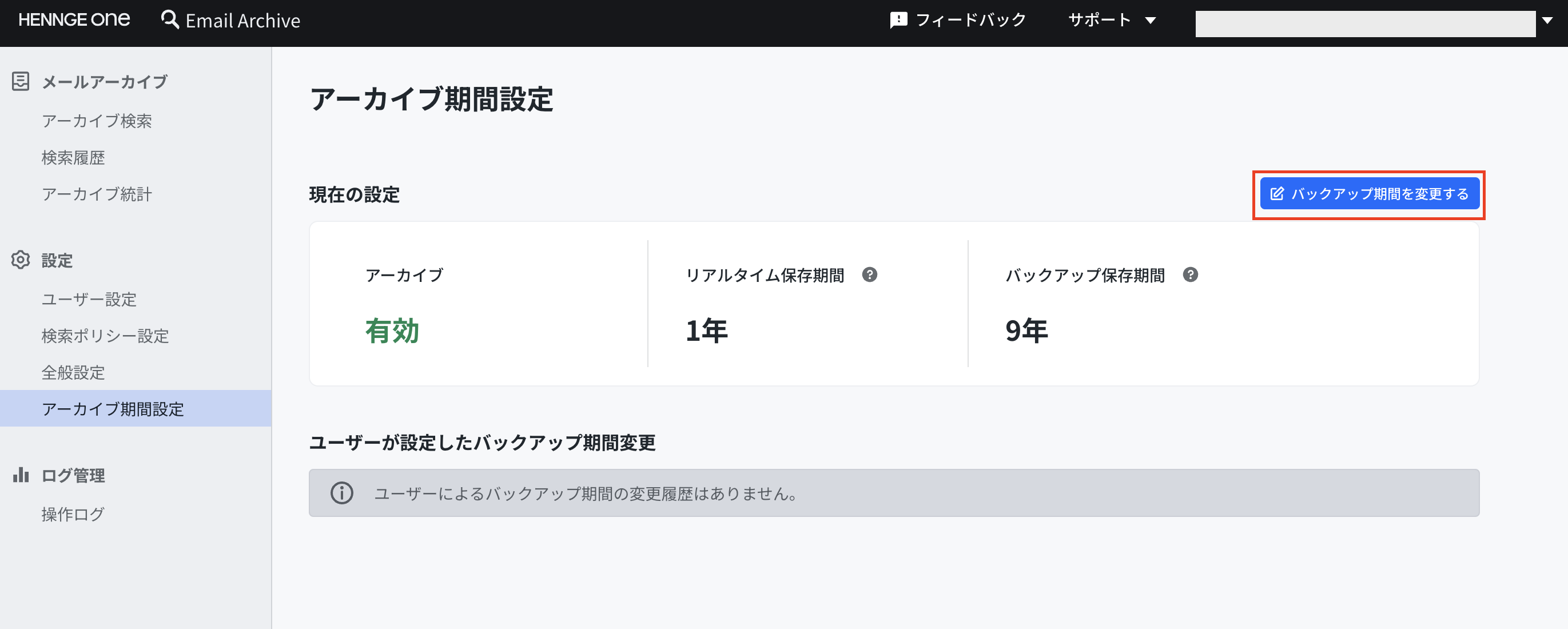The image size is (1568, 629).
Task: Click the 9年 backup retention value
Action: pyautogui.click(x=1027, y=331)
